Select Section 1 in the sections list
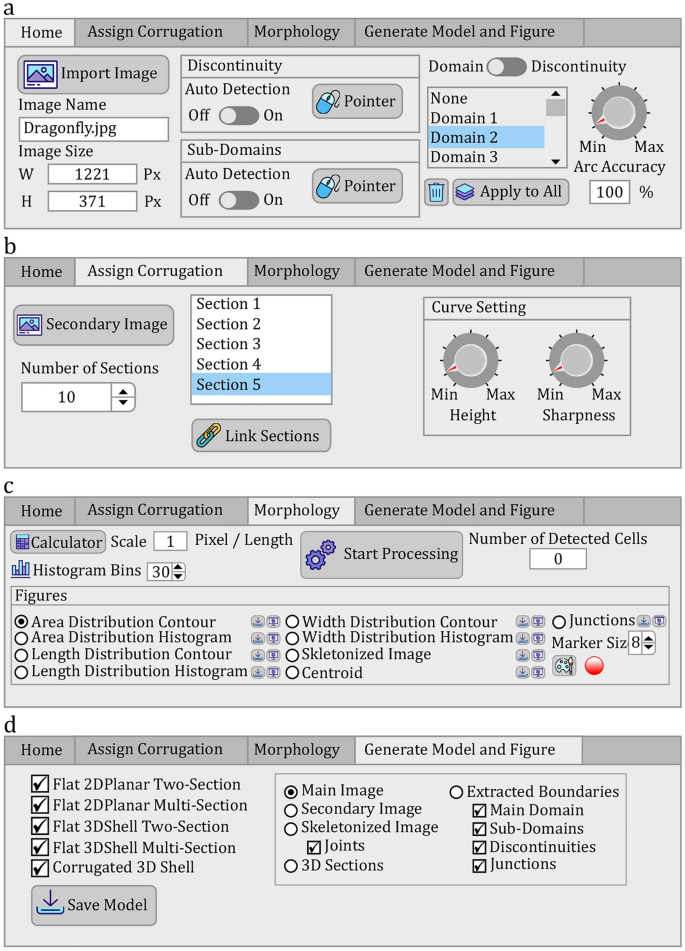Viewport: 685px width, 951px height. [261, 304]
